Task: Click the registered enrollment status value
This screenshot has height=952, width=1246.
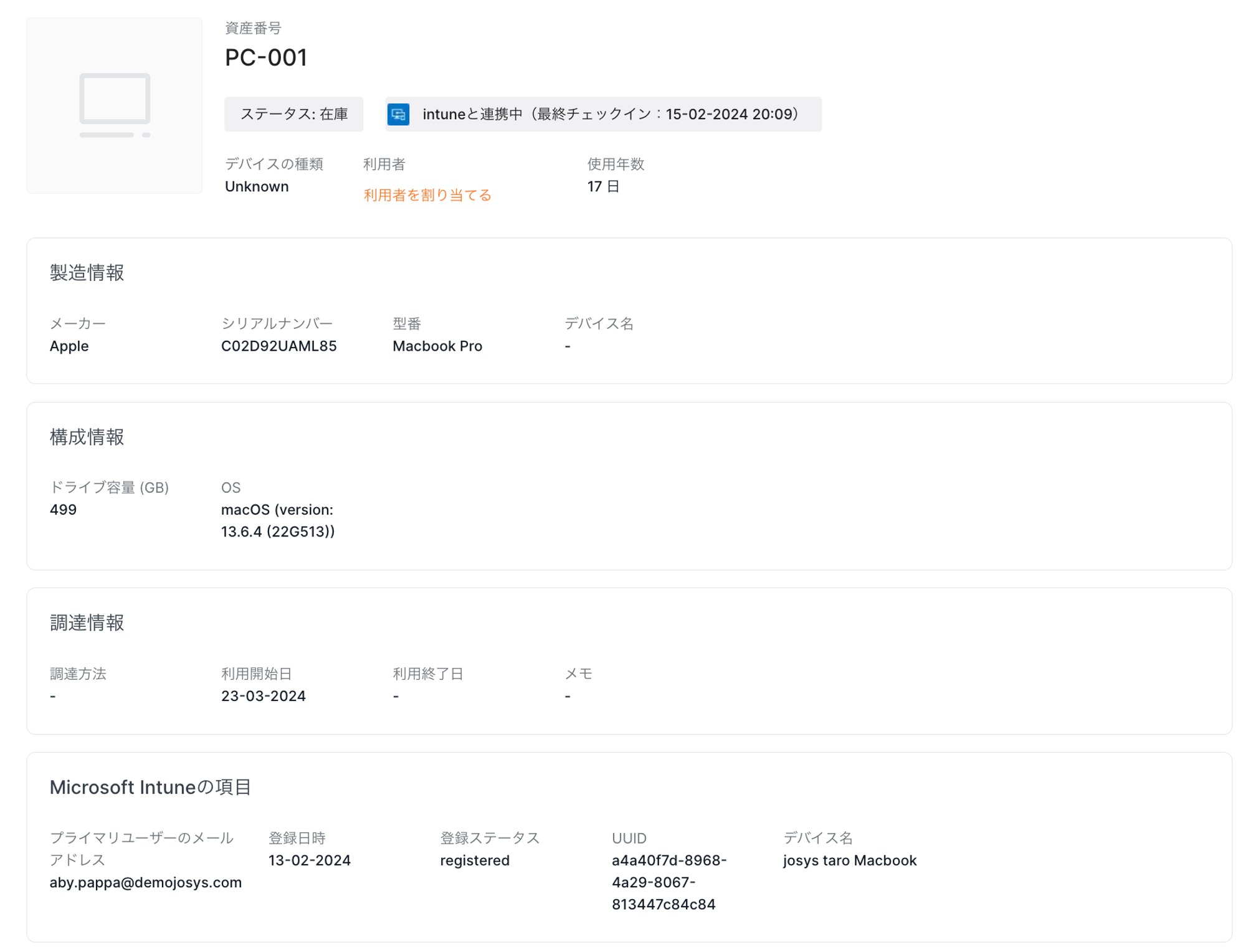Action: click(474, 860)
